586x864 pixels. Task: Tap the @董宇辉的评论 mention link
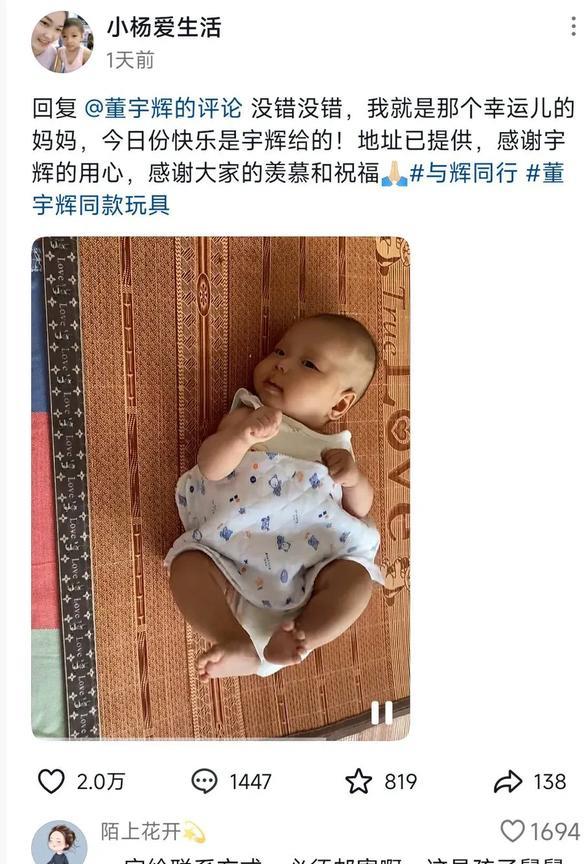pyautogui.click(x=163, y=108)
